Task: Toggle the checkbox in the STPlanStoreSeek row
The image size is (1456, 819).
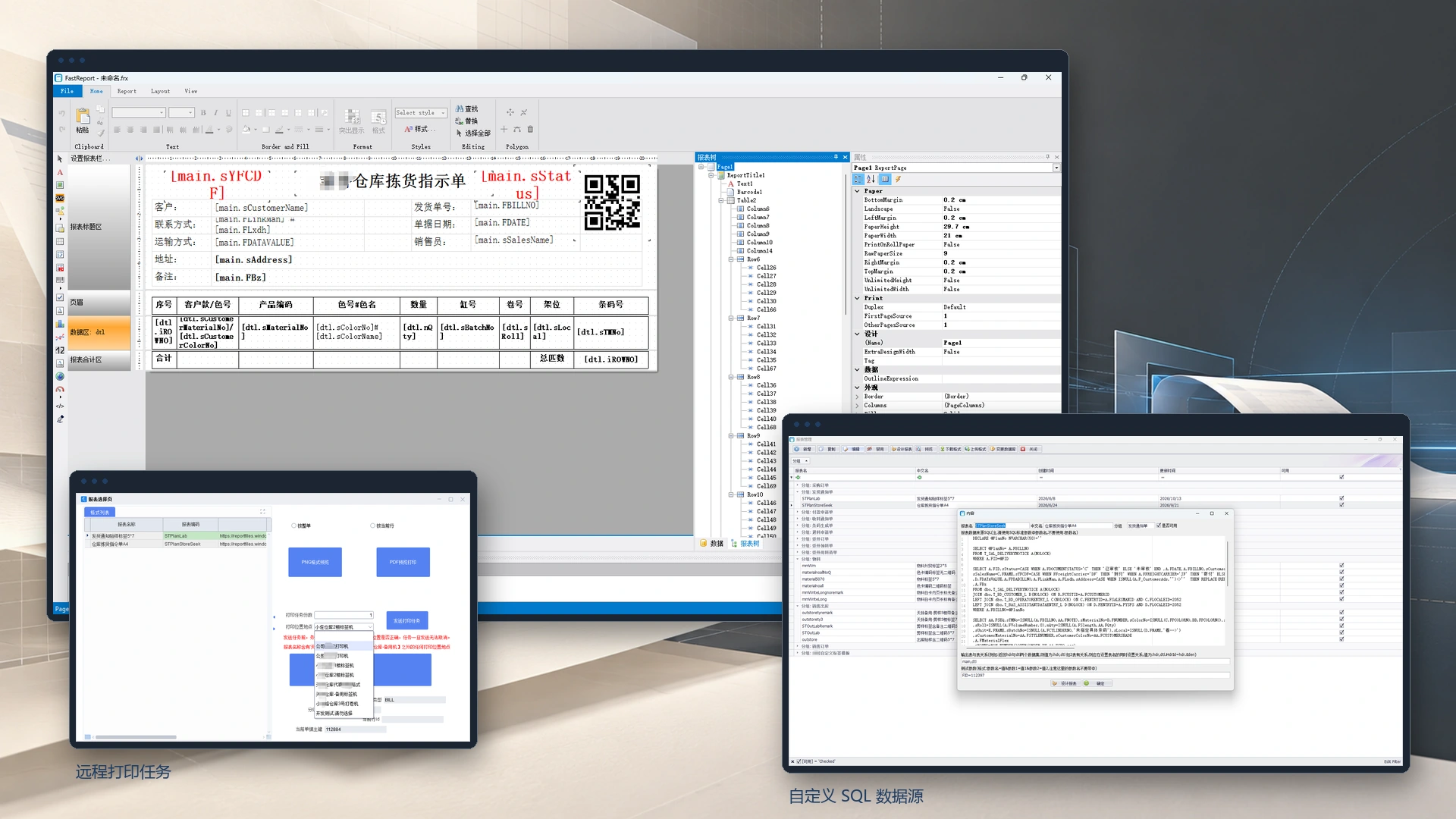Action: point(1341,505)
